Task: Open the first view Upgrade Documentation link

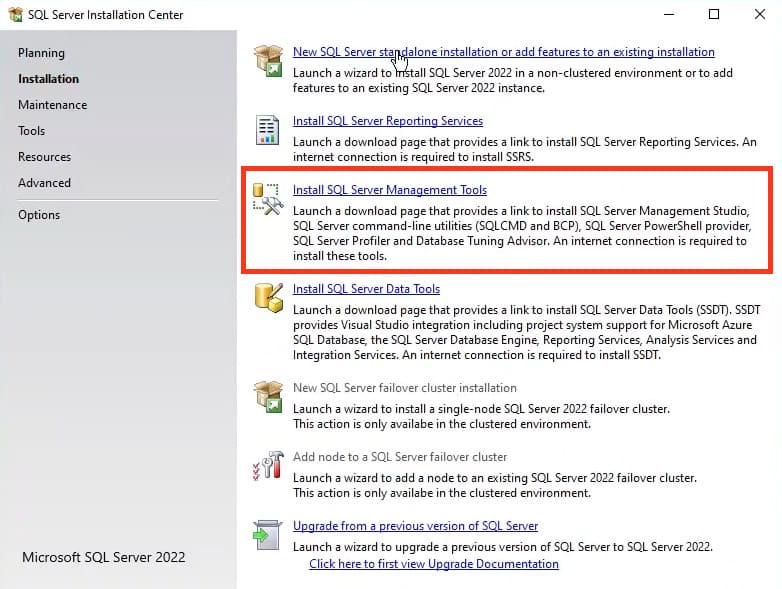Action: [x=433, y=564]
